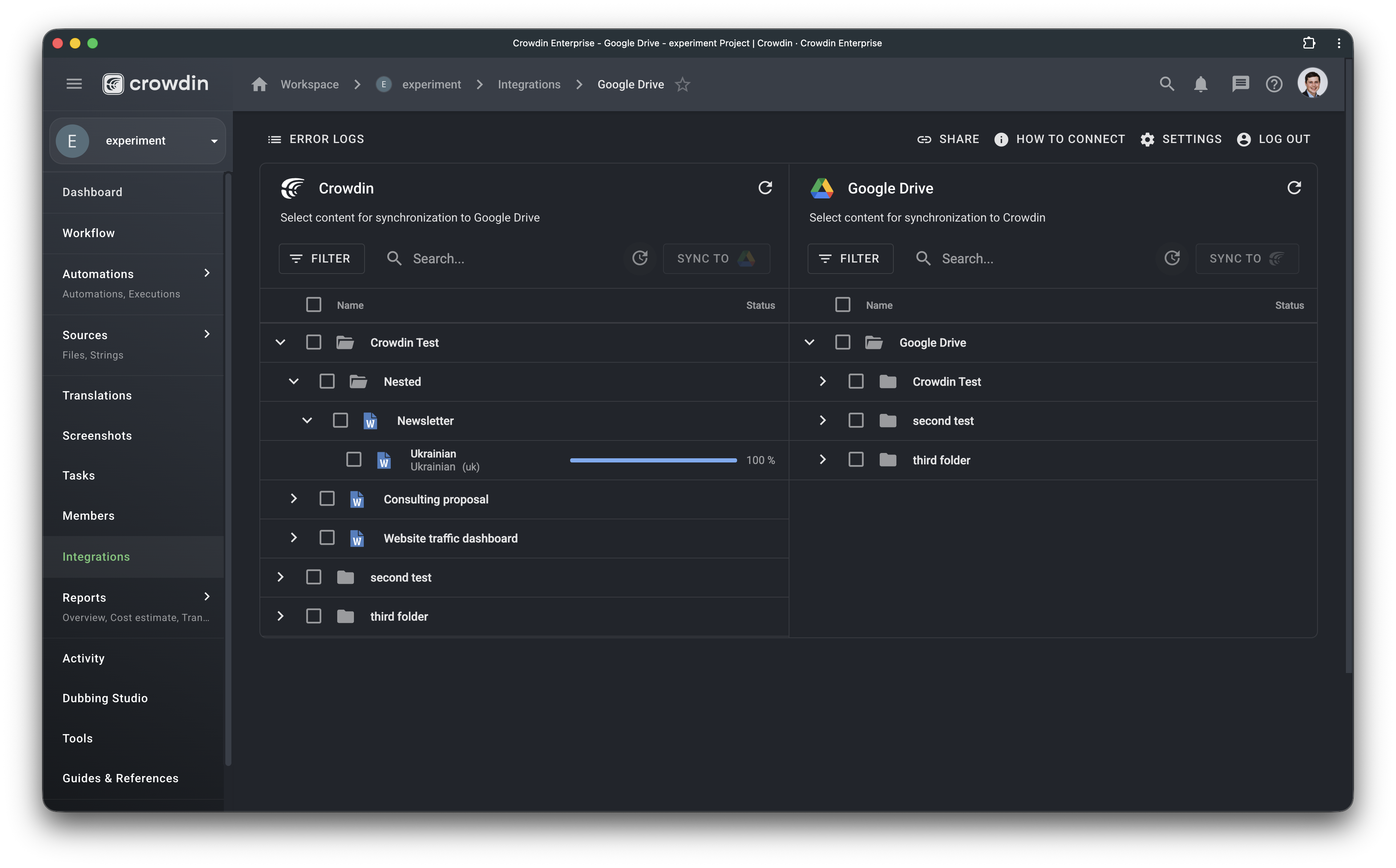This screenshot has height=868, width=1396.
Task: Open HOW TO CONNECT
Action: 1060,139
